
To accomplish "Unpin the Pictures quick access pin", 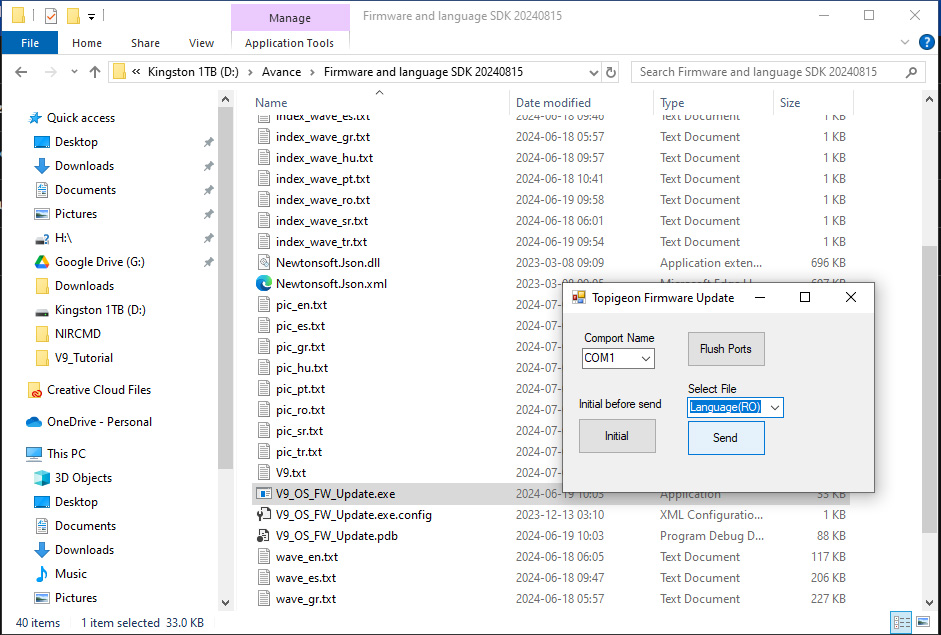I will (x=208, y=214).
